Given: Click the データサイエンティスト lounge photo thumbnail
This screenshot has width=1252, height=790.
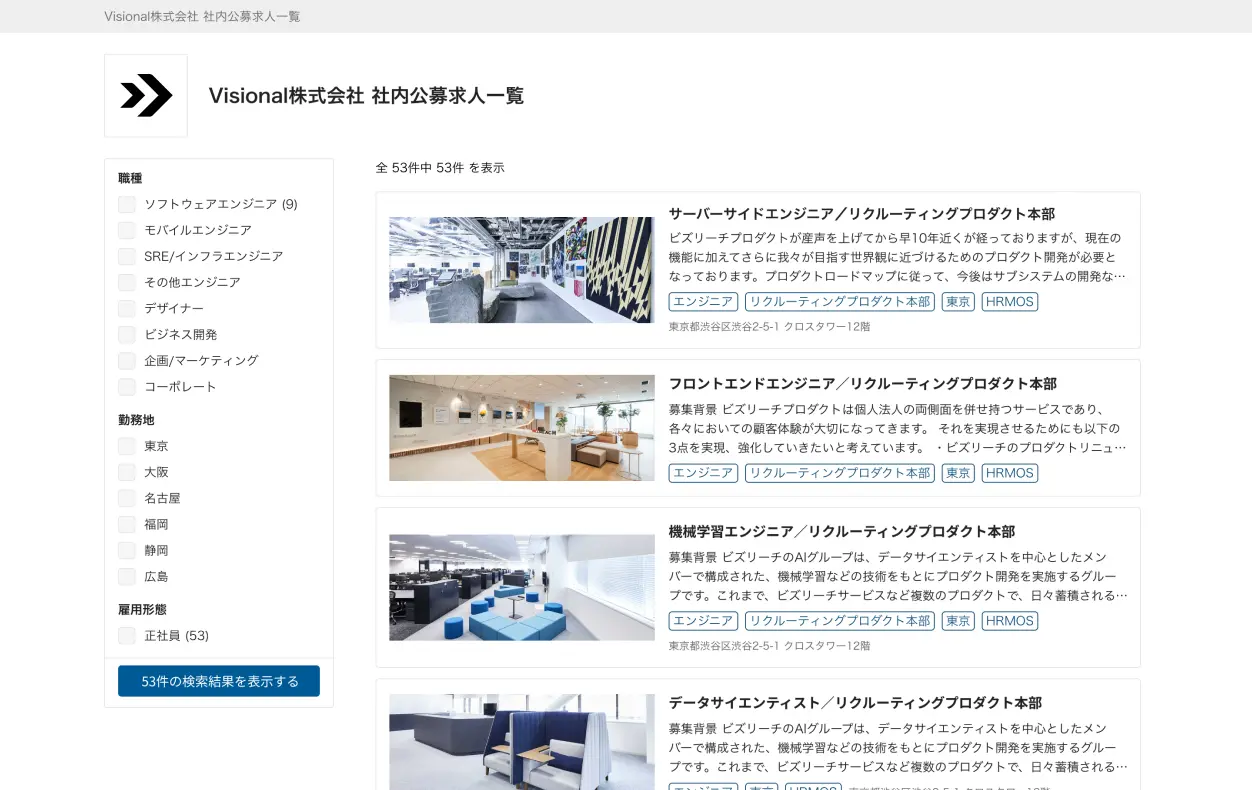Looking at the screenshot, I should pos(522,742).
